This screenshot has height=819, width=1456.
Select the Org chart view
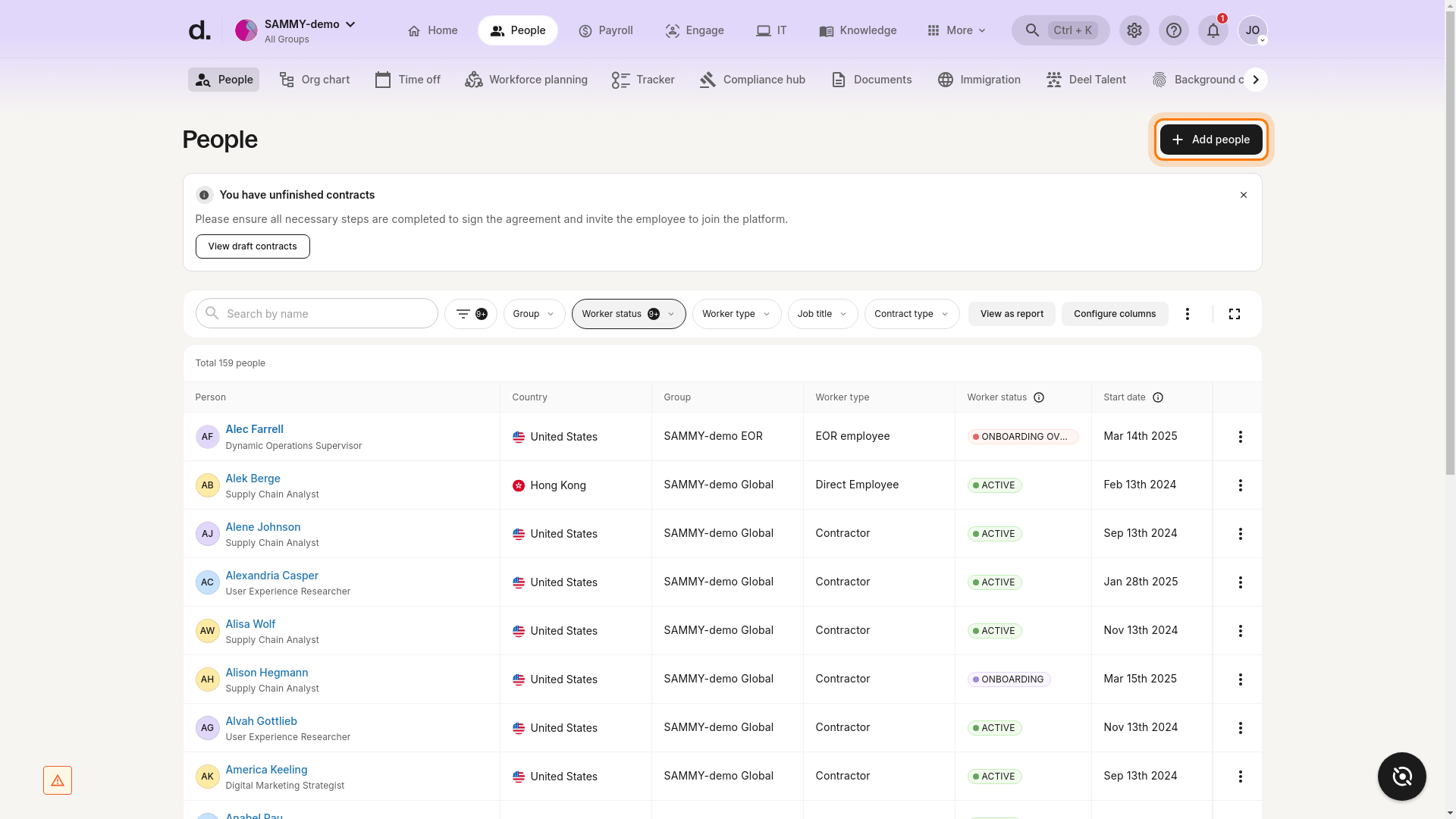pos(314,79)
